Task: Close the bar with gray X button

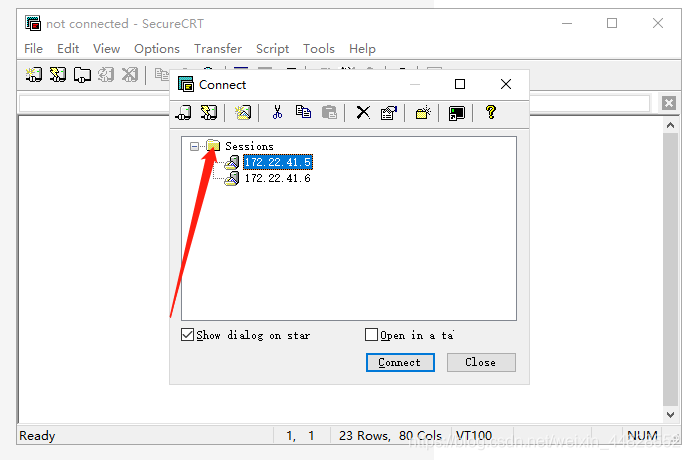Action: point(669,103)
